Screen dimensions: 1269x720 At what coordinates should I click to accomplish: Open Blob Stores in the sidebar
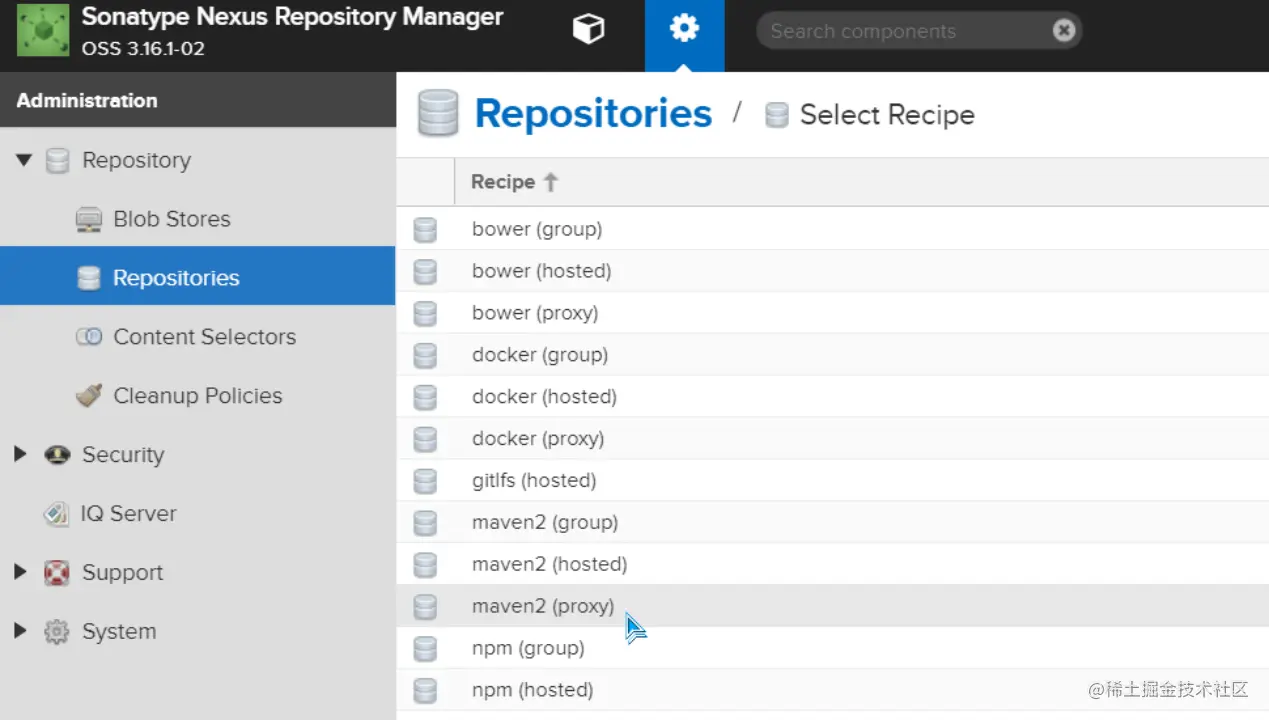[x=172, y=219]
